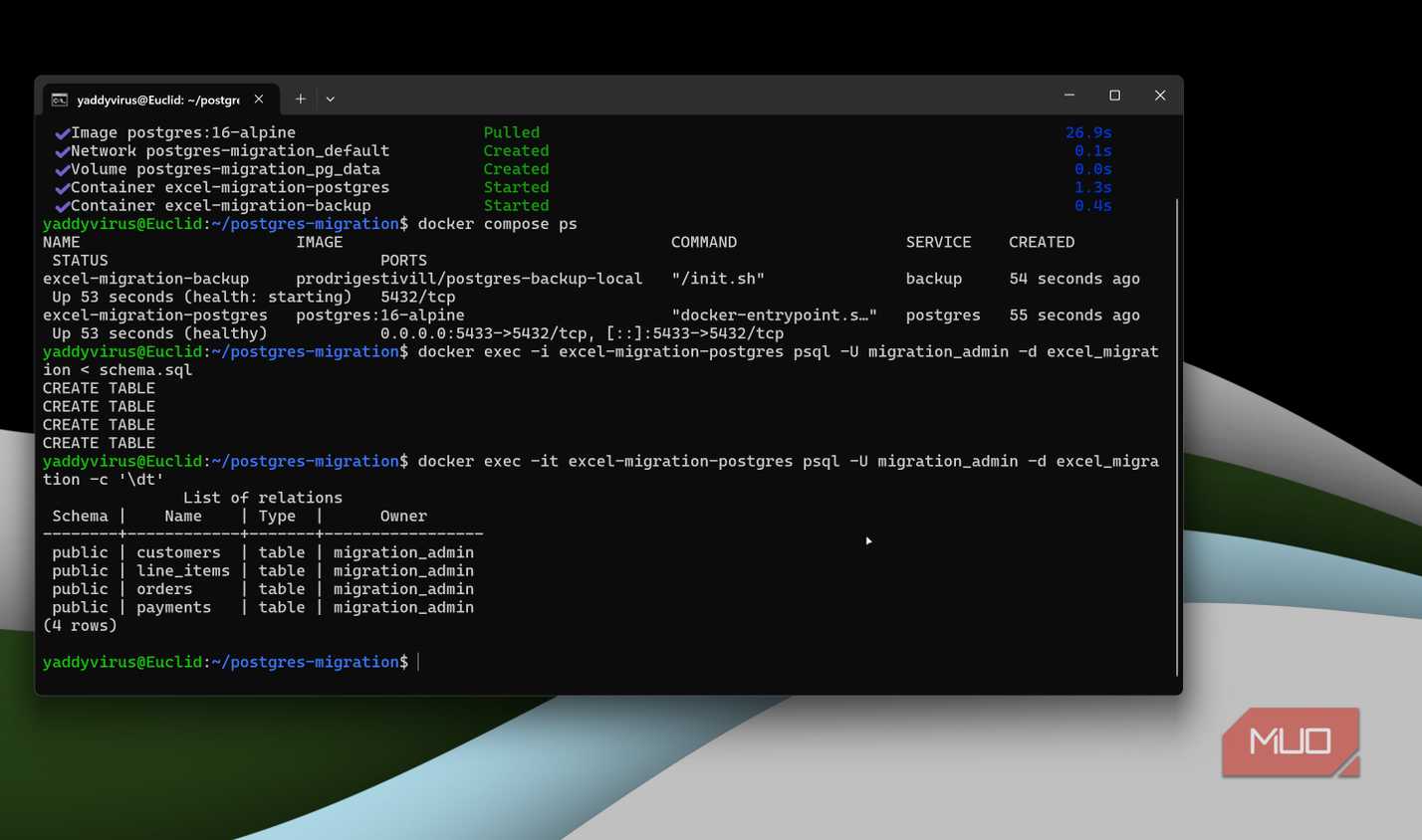The height and width of the screenshot is (840, 1422).
Task: Click the last 'CREATE TABLE' output line
Action: pos(99,443)
